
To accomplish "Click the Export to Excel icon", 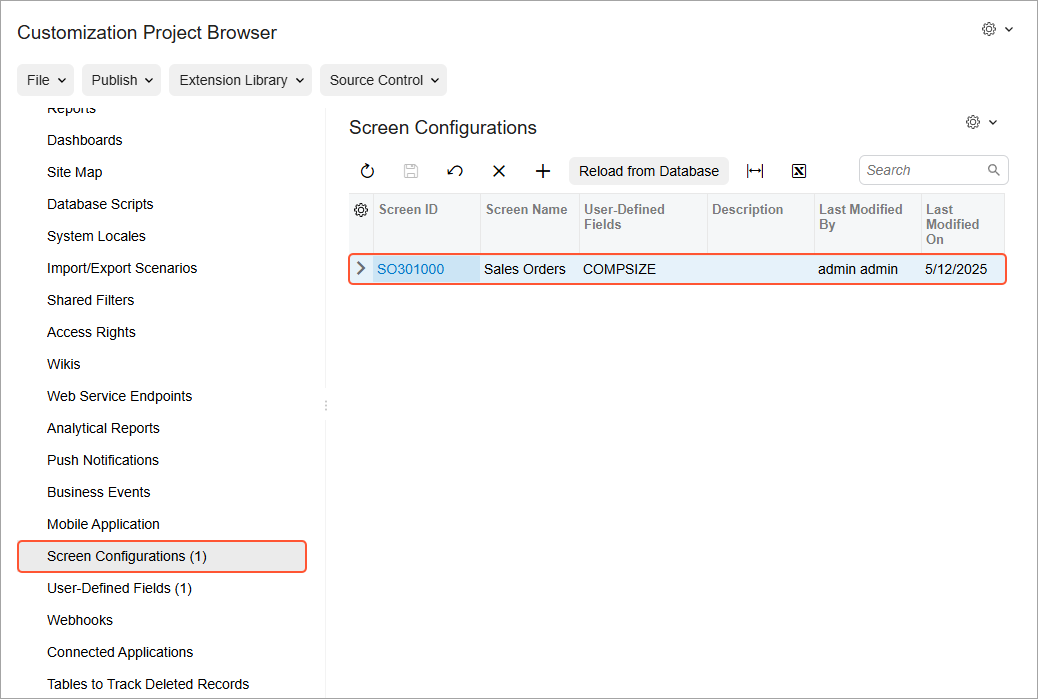I will pyautogui.click(x=799, y=171).
